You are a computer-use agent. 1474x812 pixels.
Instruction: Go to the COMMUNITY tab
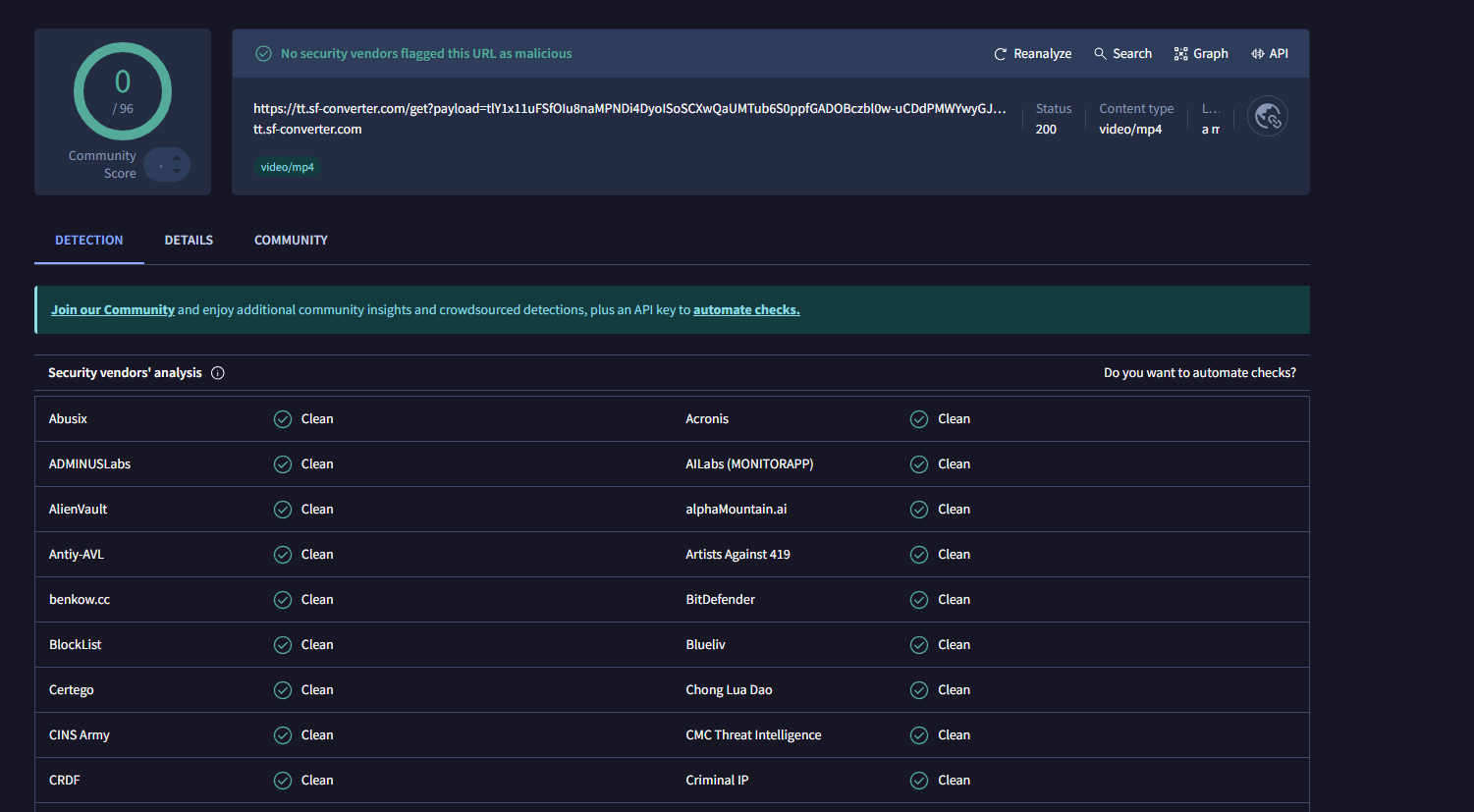coord(291,241)
